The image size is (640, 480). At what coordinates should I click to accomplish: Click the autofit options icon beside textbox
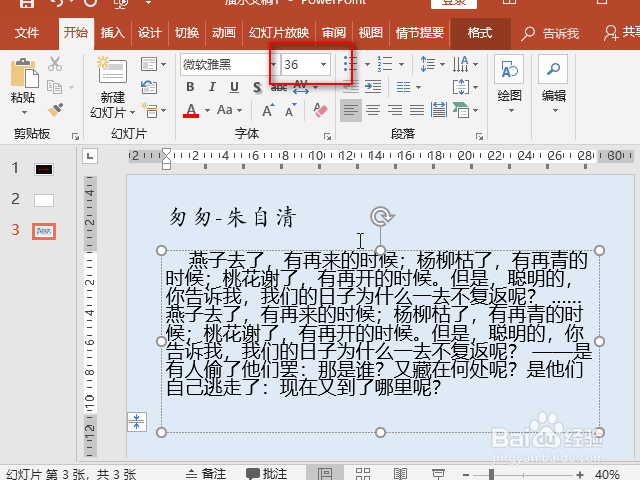point(137,422)
